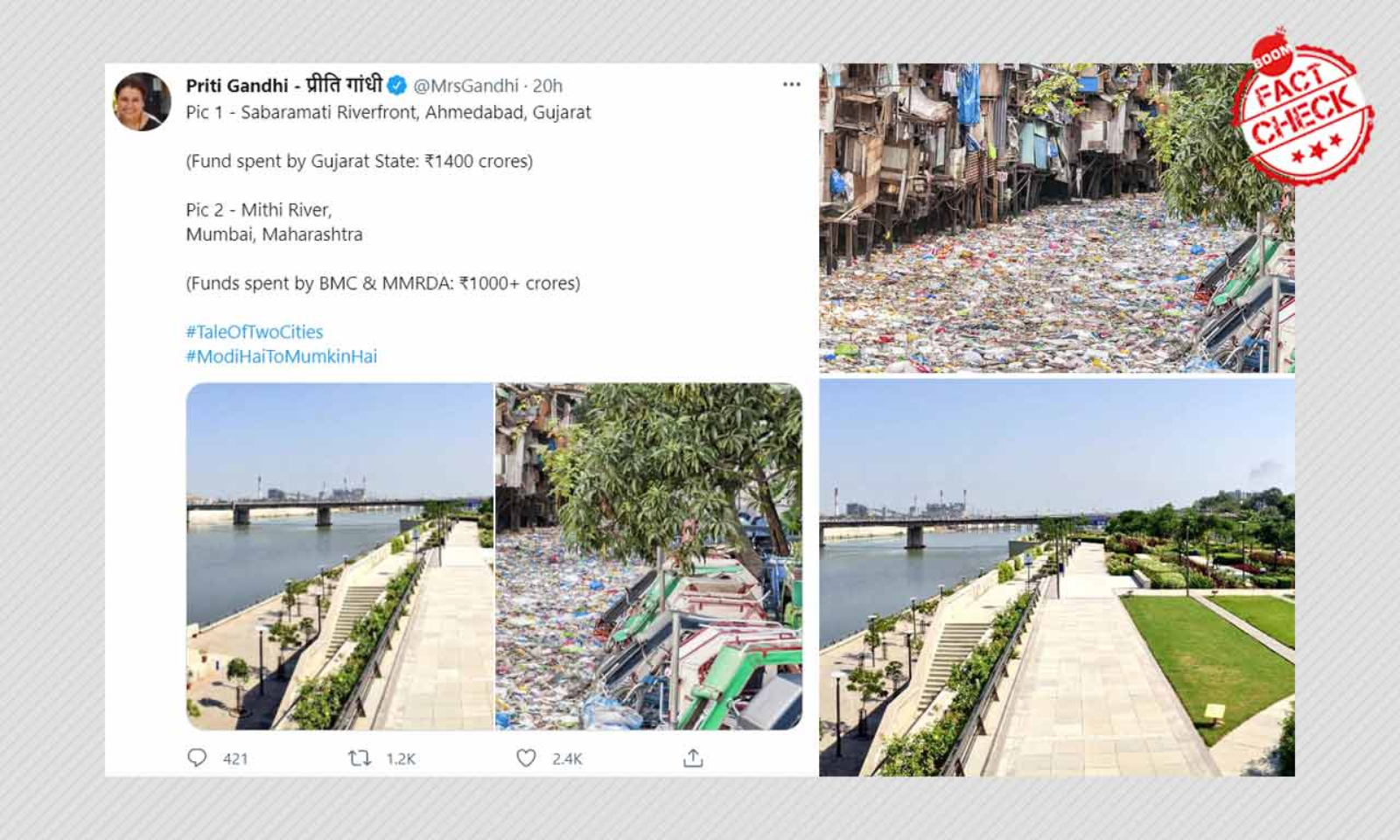Open the riverfront thumbnail inside the tweet
This screenshot has height=840, width=1400.
339,556
